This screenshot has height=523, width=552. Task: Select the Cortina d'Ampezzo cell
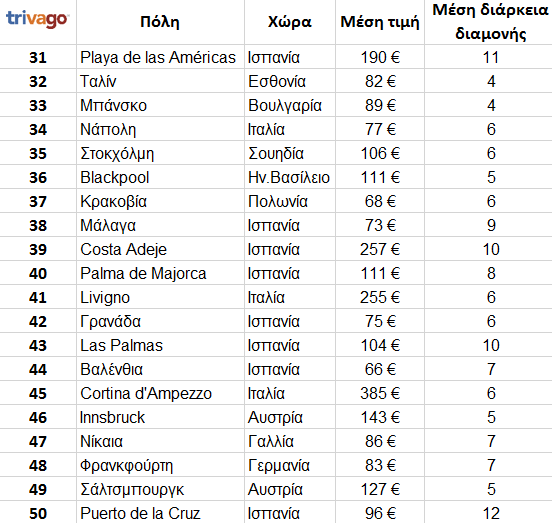click(x=160, y=393)
